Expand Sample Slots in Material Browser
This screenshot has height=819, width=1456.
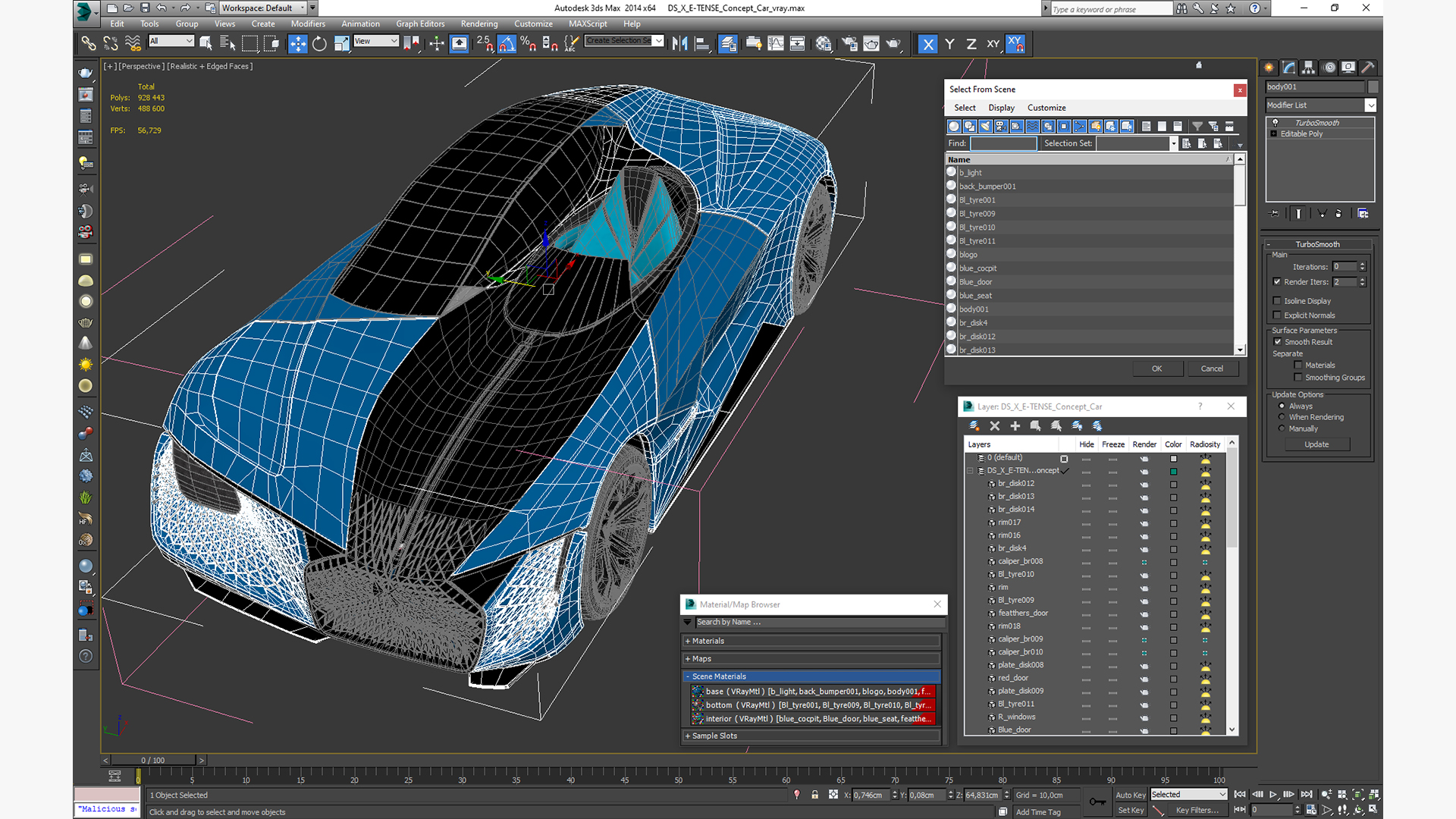tap(811, 736)
